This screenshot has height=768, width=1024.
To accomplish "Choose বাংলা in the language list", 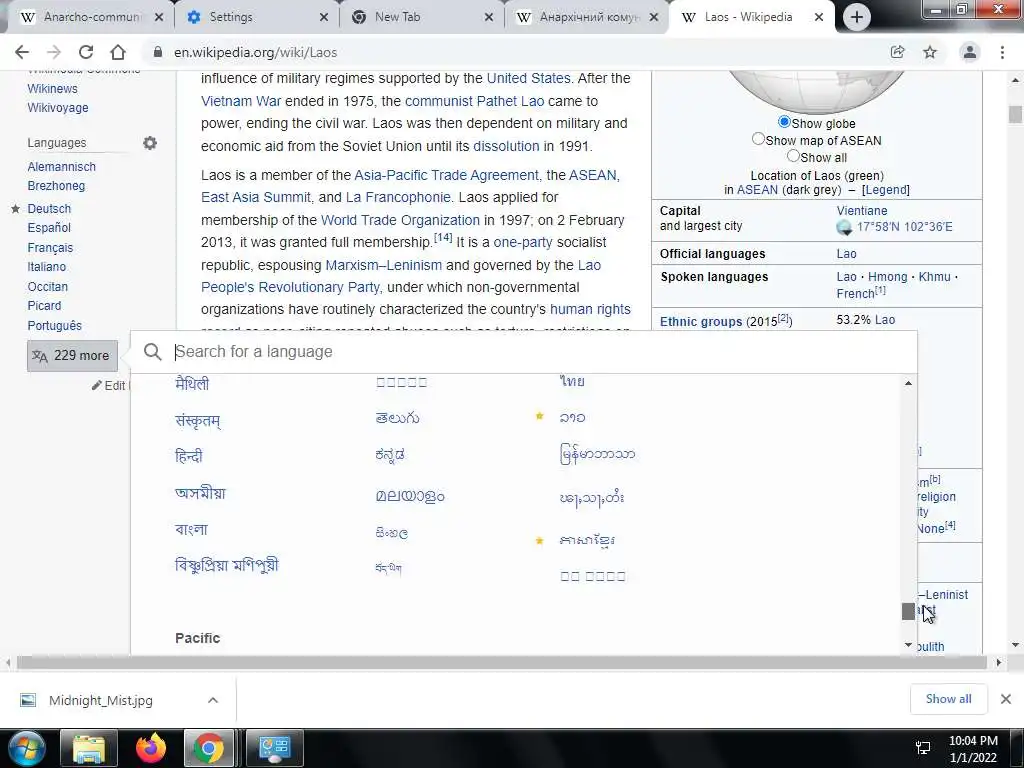I will click(x=191, y=530).
